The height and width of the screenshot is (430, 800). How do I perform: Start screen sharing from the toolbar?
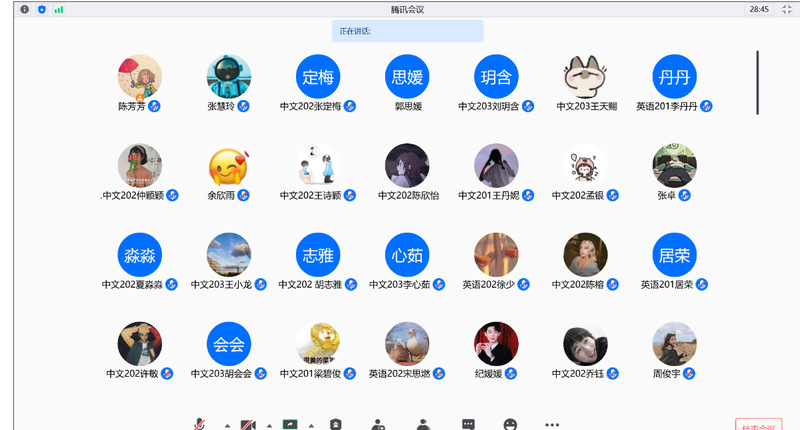click(290, 424)
